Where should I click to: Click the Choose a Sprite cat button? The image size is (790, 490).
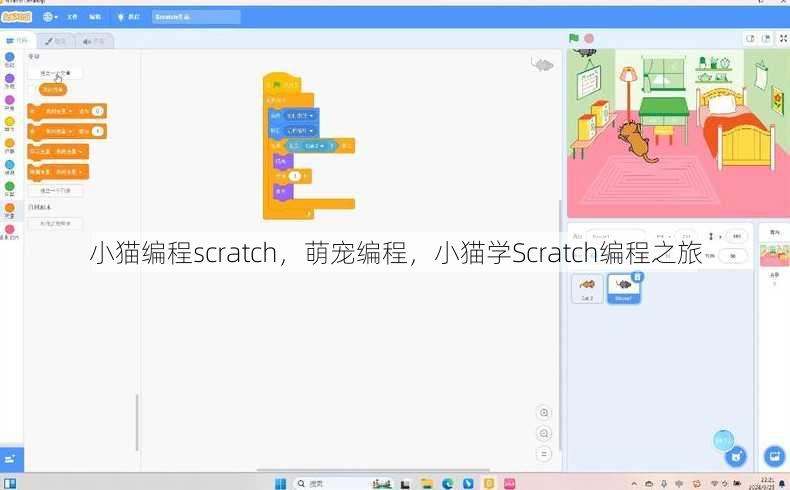(x=736, y=456)
